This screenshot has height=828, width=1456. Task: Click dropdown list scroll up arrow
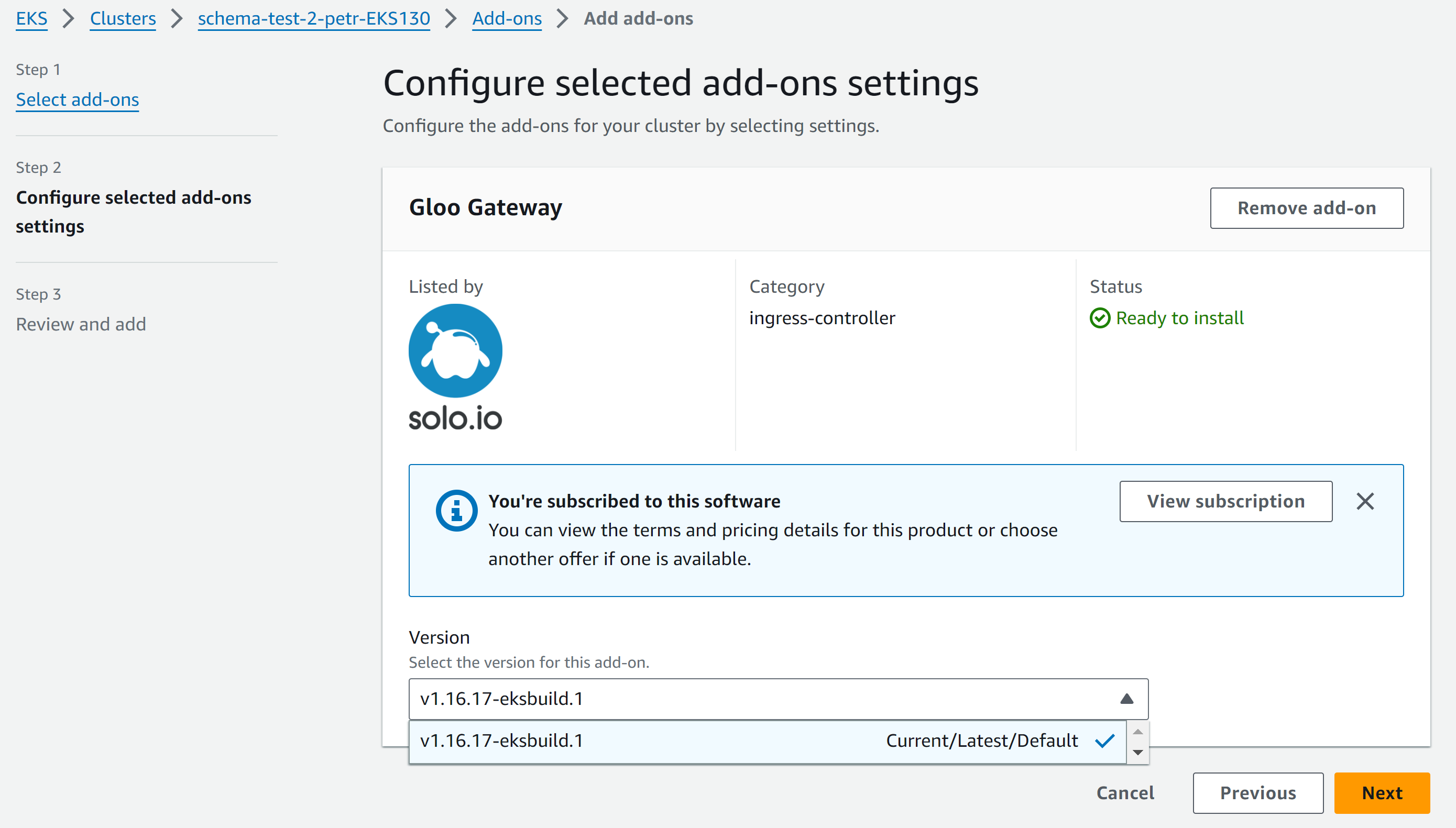(1137, 731)
